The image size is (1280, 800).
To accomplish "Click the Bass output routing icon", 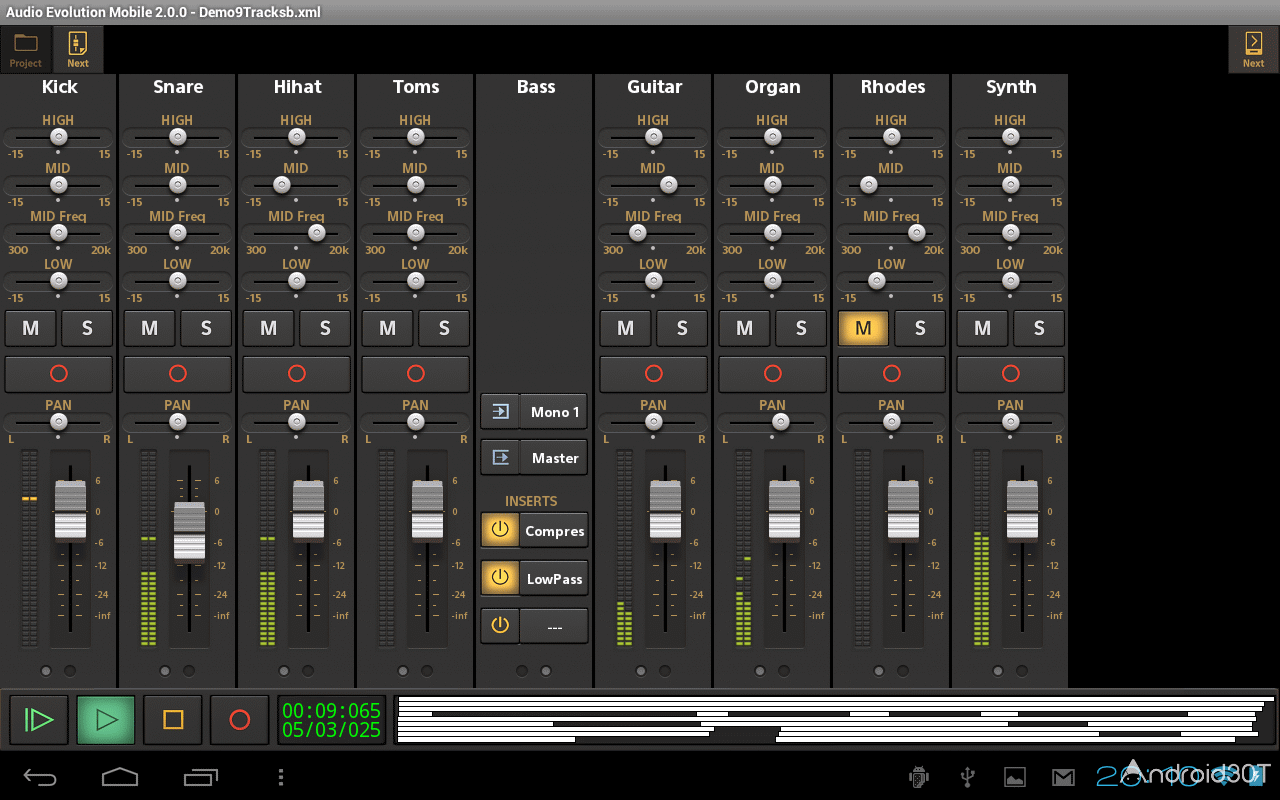I will [x=500, y=457].
